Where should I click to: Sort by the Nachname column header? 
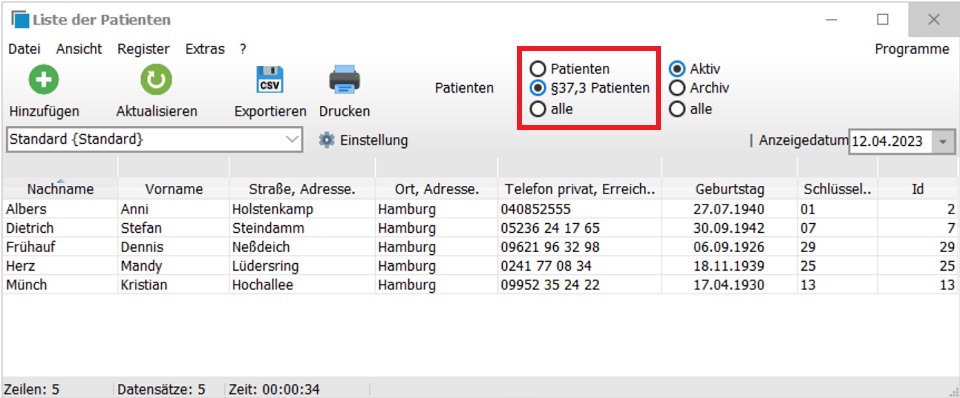[60, 189]
